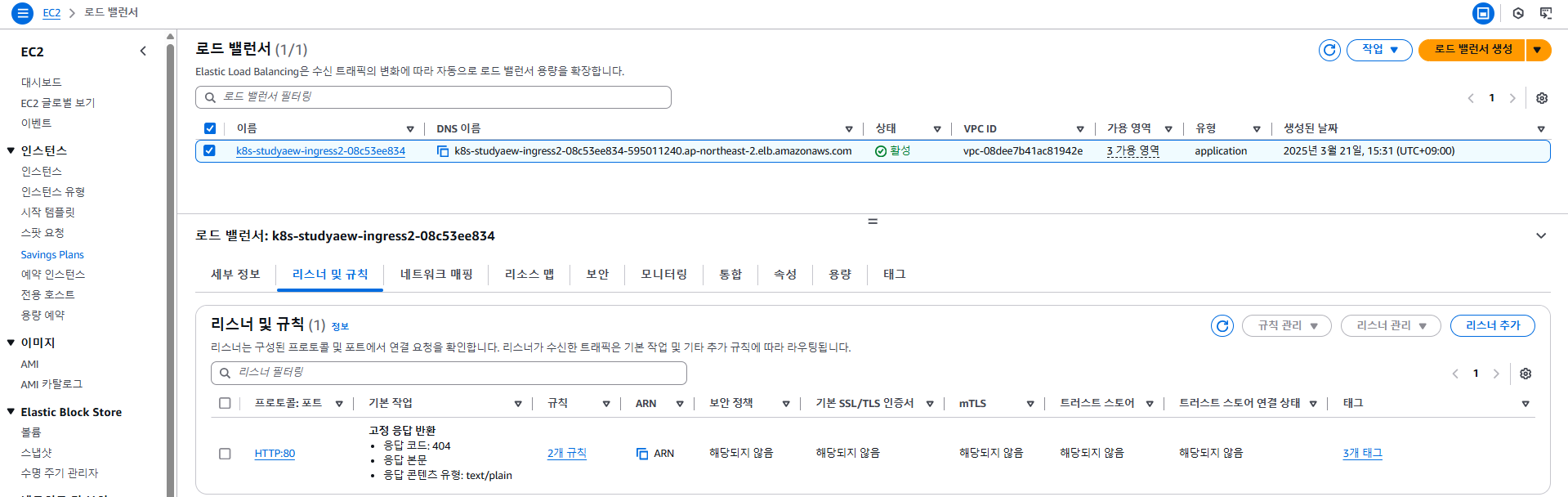Refresh the load balancer list
1568x497 pixels.
pos(1329,50)
